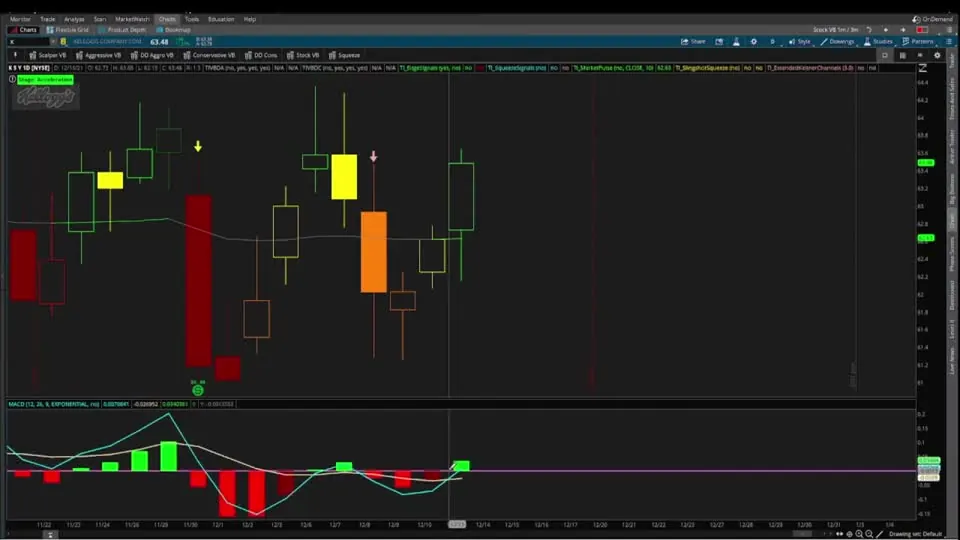The image size is (960, 540).
Task: Click the symbol input field showing K
Action: tap(28, 42)
